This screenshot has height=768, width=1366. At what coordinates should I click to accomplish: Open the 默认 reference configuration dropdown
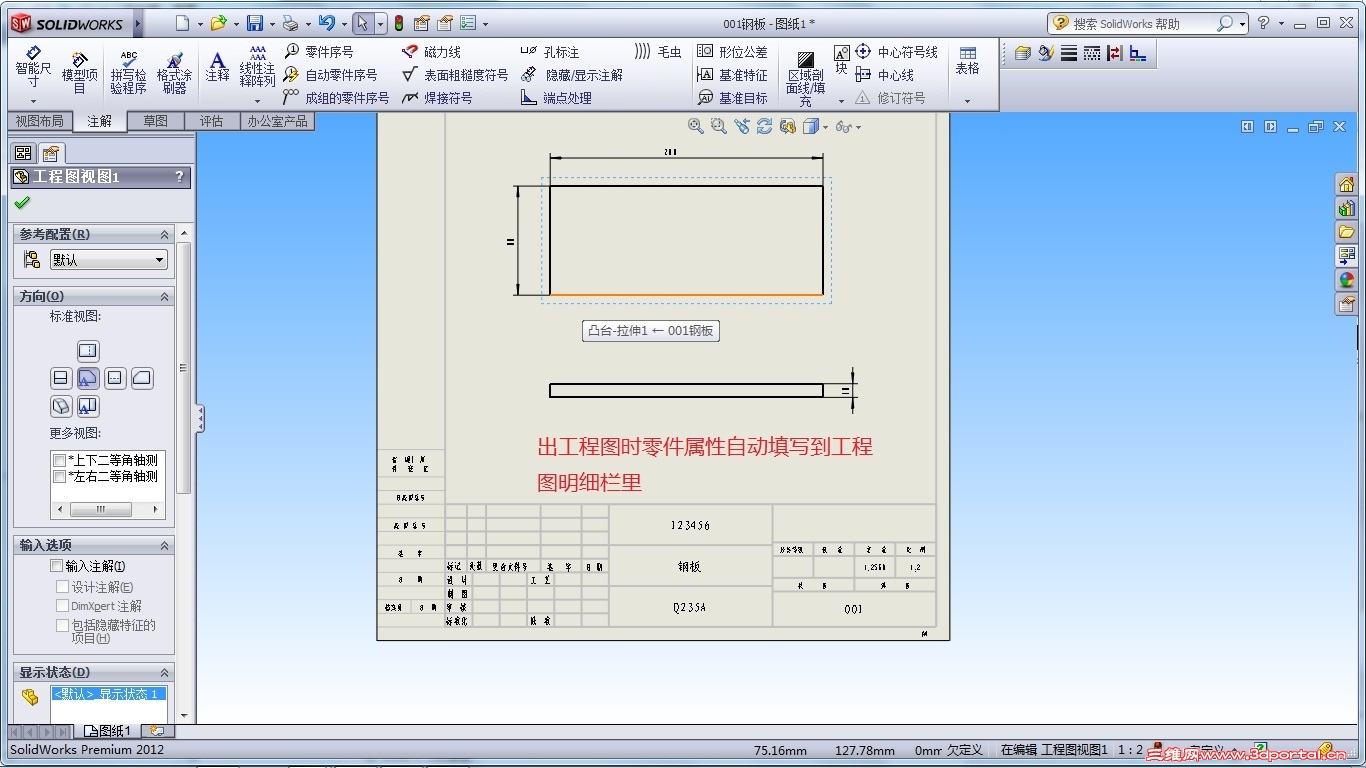coord(108,260)
